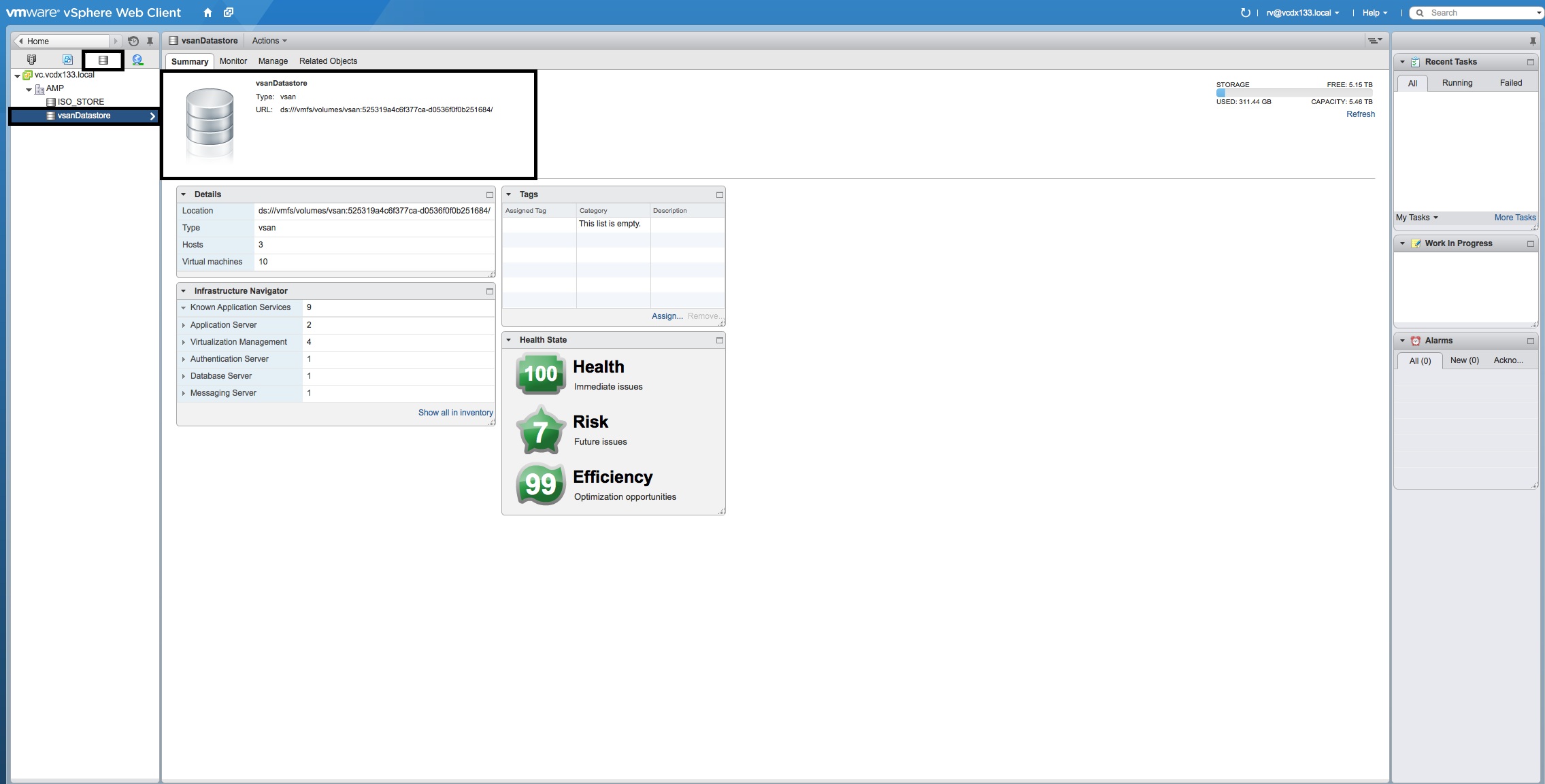Collapse the AMP datacenter tree node

click(29, 89)
